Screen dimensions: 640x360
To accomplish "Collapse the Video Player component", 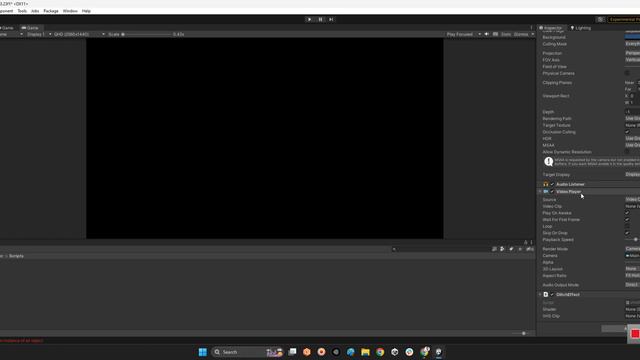I will pyautogui.click(x=540, y=191).
